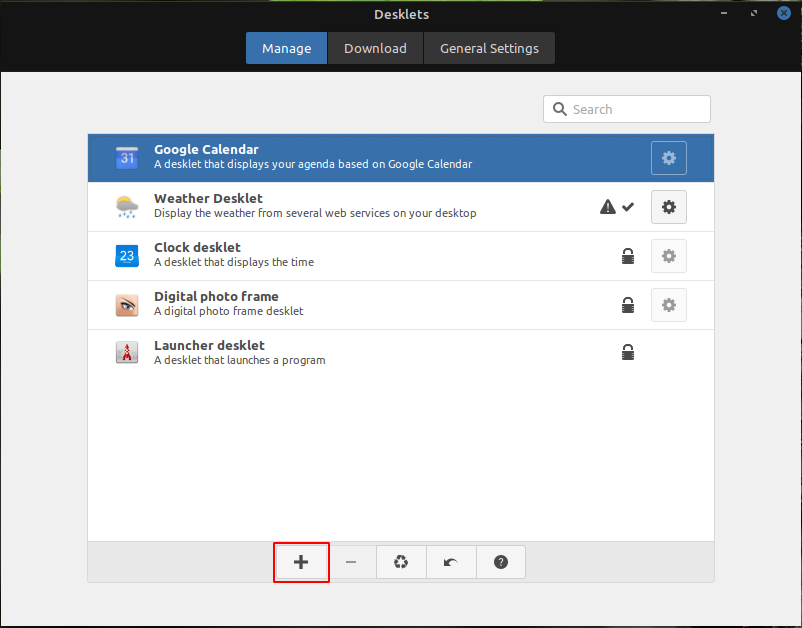This screenshot has width=802, height=628.
Task: Click lock icon on Digital photo frame row
Action: [628, 305]
